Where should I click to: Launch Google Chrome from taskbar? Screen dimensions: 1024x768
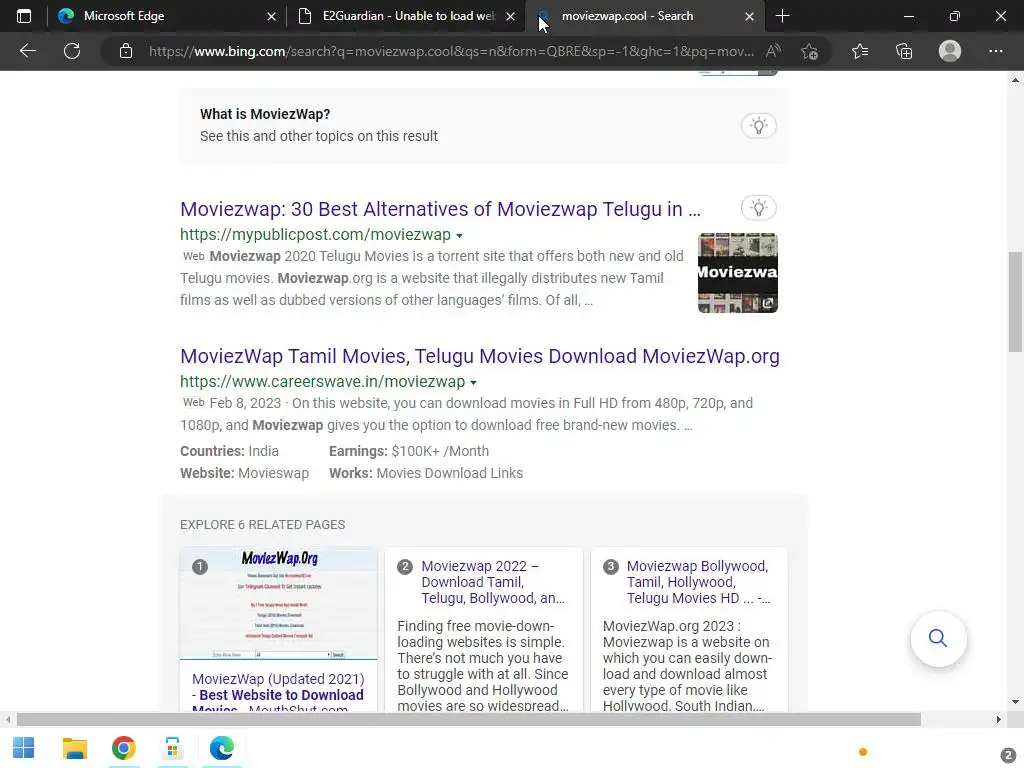coord(123,748)
